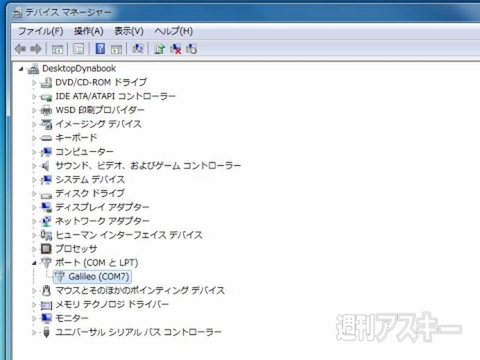The image size is (480, 360).
Task: Select the DesktopDynabook computer name
Action: 79,69
